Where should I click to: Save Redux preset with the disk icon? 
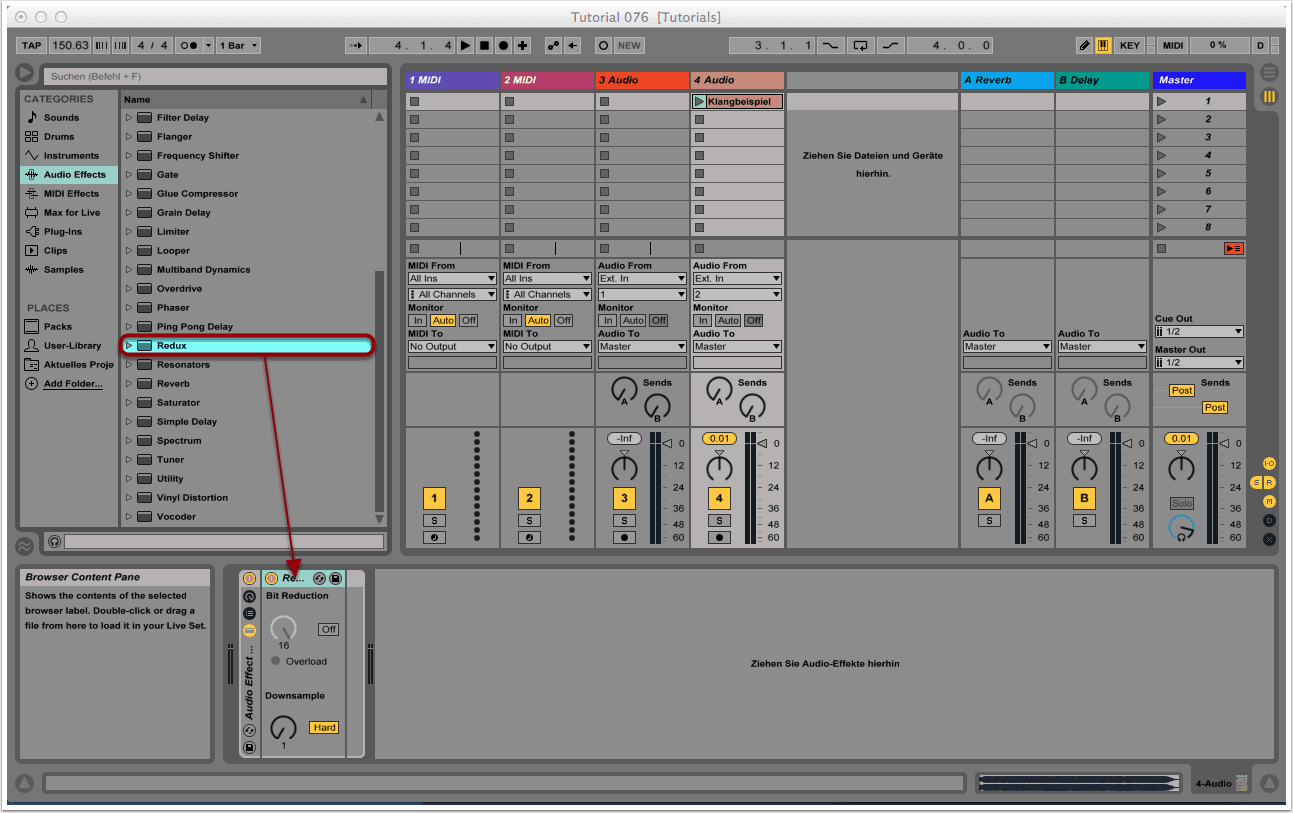(335, 578)
